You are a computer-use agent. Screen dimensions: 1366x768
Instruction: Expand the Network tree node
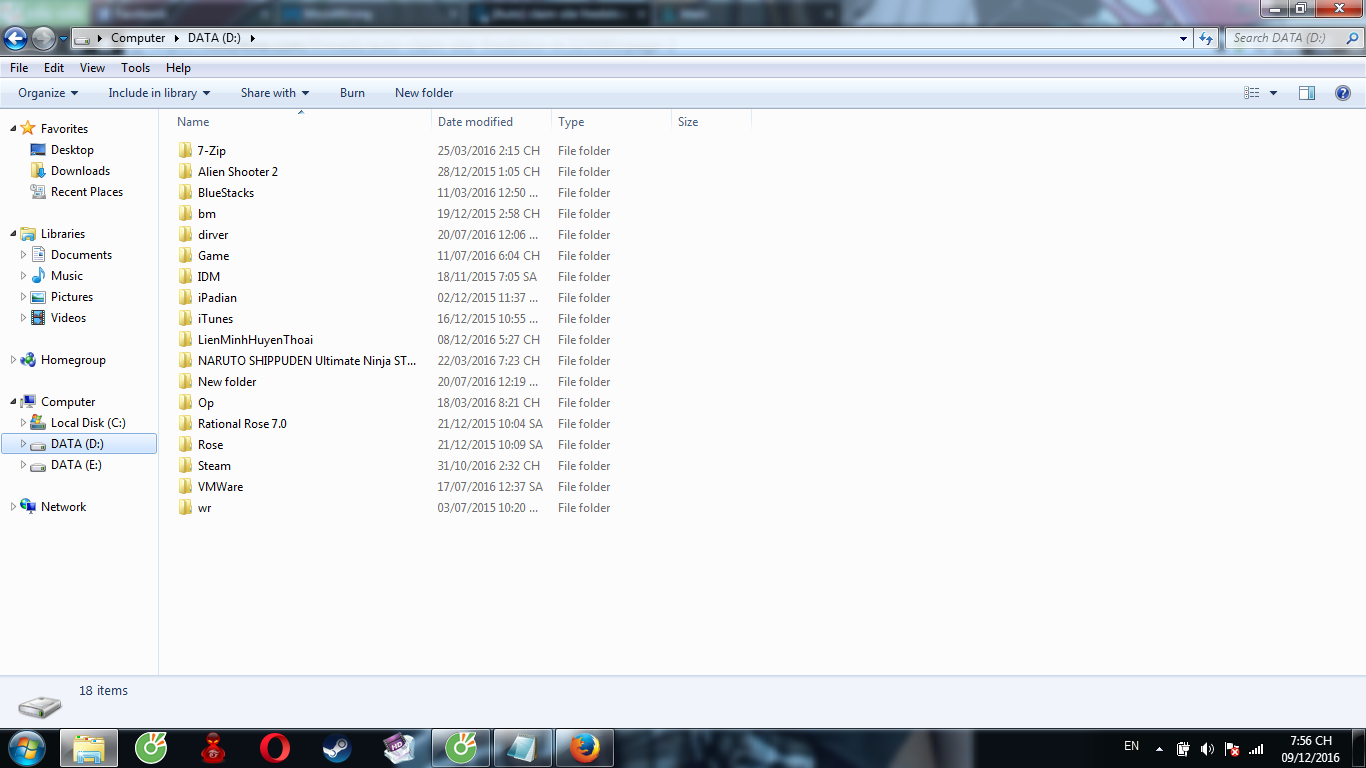[13, 507]
